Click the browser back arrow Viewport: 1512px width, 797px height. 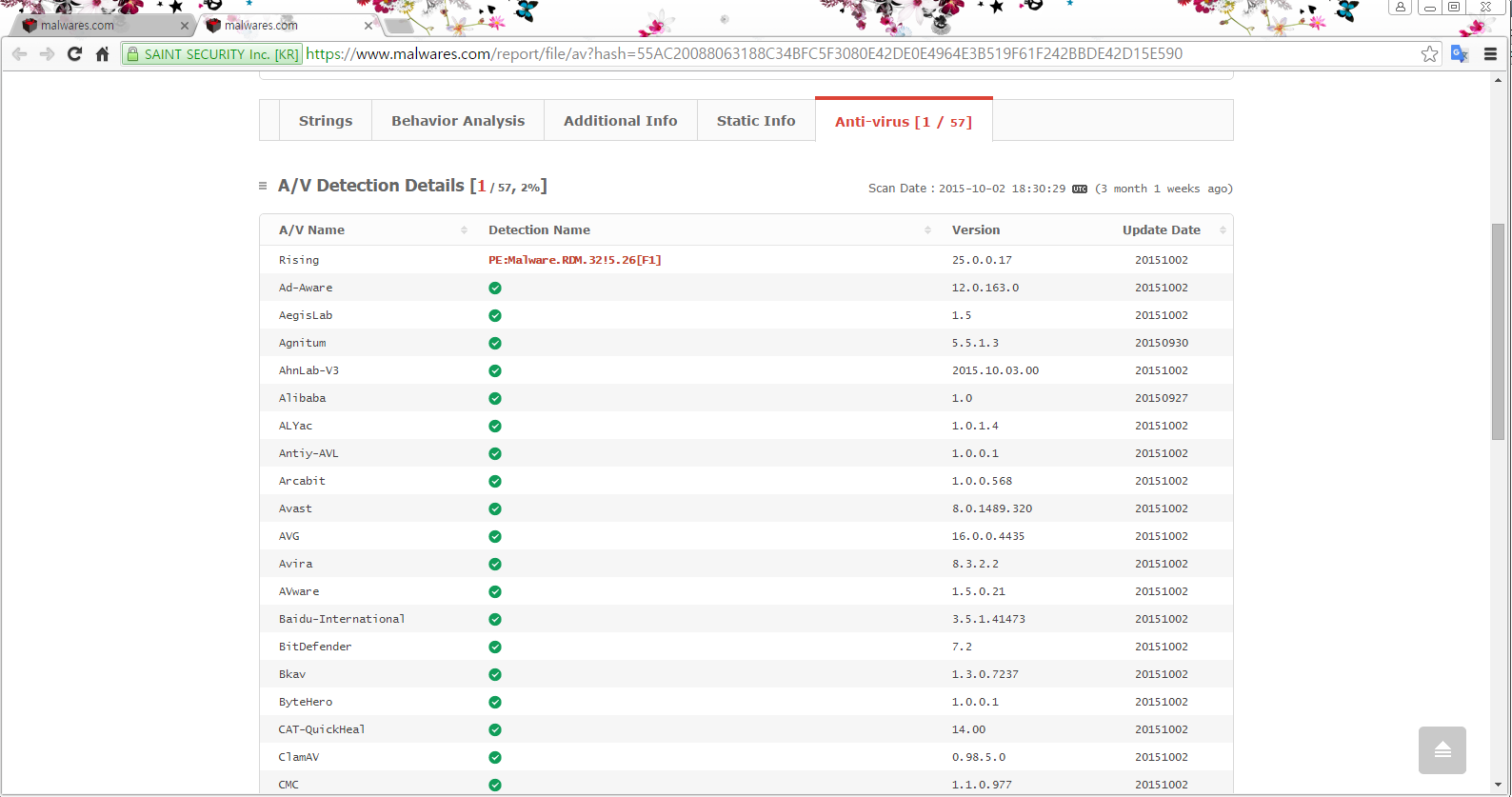19,54
